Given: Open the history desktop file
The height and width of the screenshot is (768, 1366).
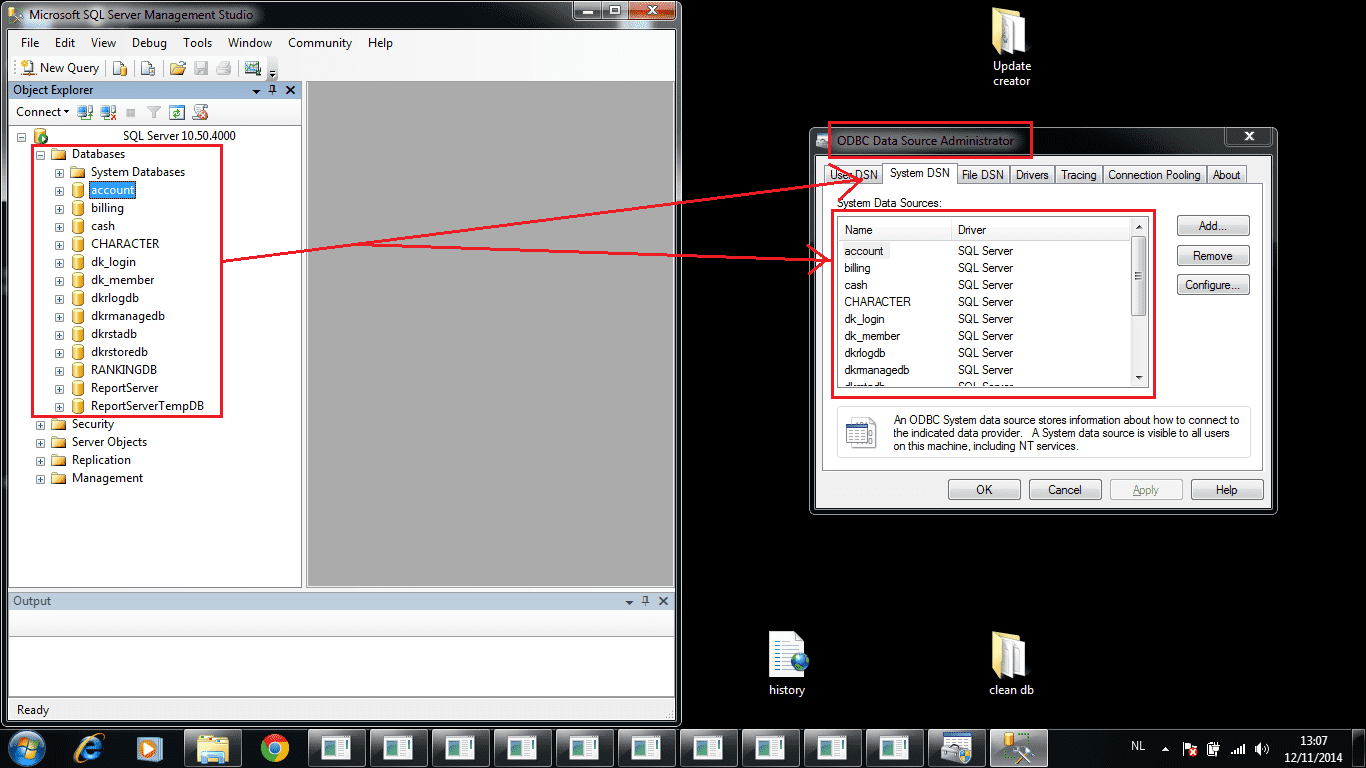Looking at the screenshot, I should coord(787,664).
